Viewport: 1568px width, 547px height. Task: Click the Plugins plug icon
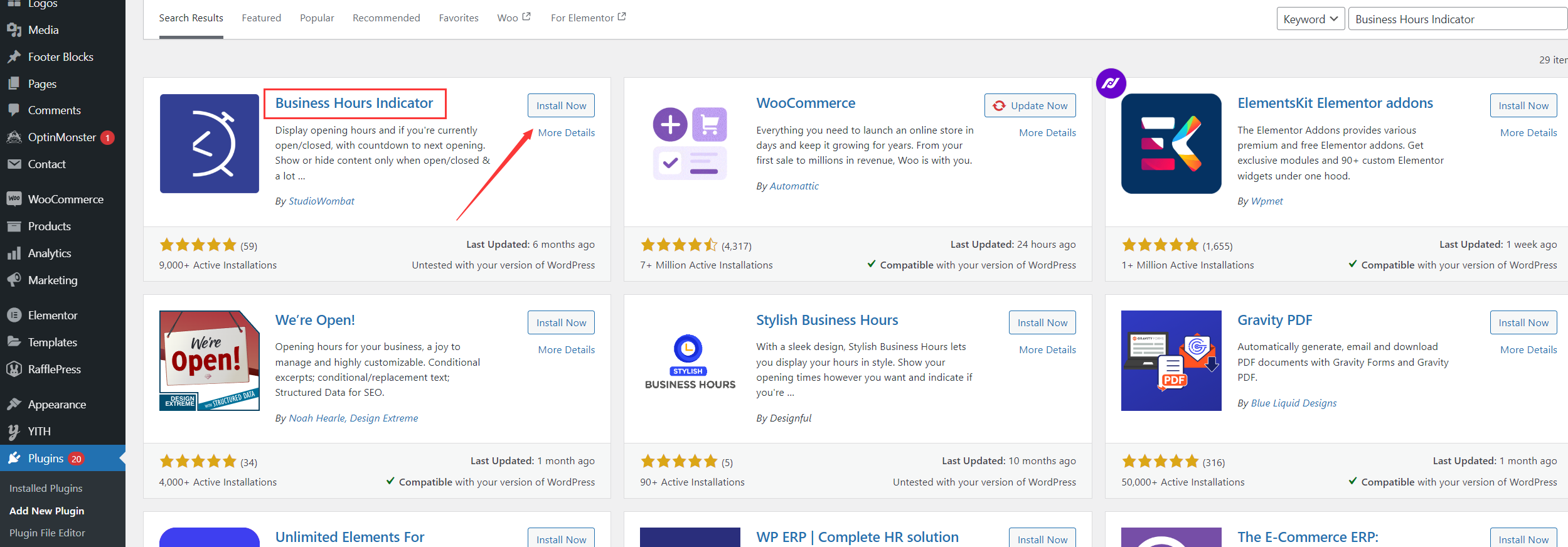(14, 459)
